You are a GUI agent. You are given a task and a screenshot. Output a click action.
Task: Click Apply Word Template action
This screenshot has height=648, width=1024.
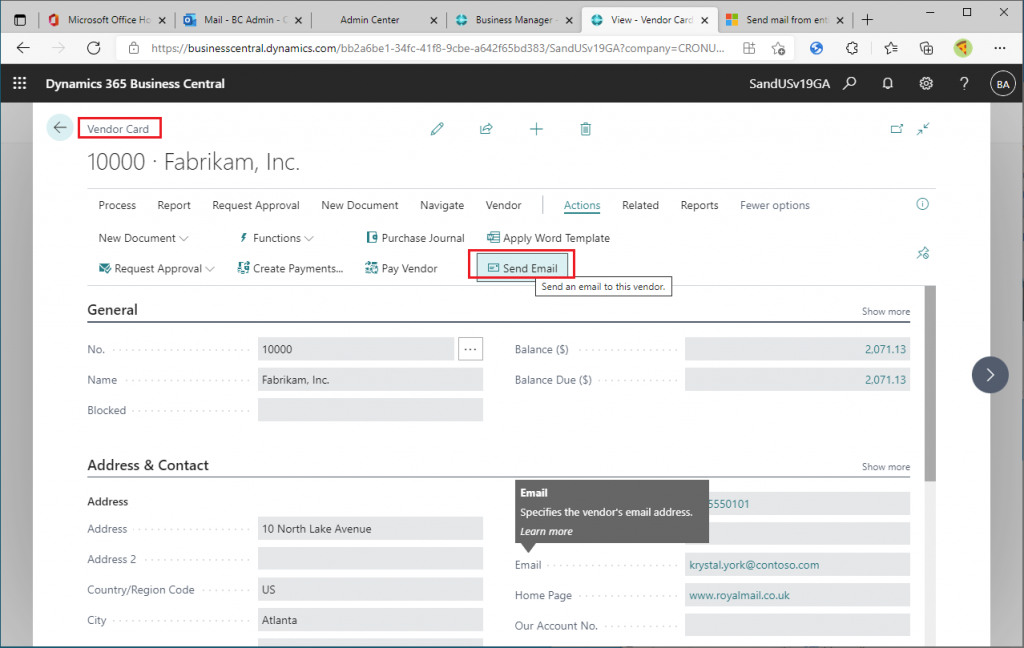549,238
